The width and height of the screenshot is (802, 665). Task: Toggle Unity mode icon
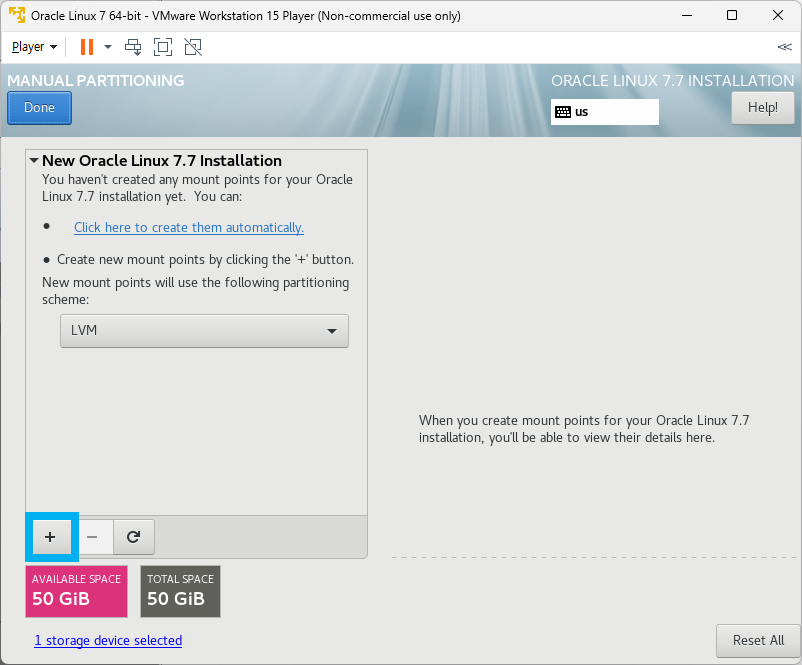(x=193, y=47)
